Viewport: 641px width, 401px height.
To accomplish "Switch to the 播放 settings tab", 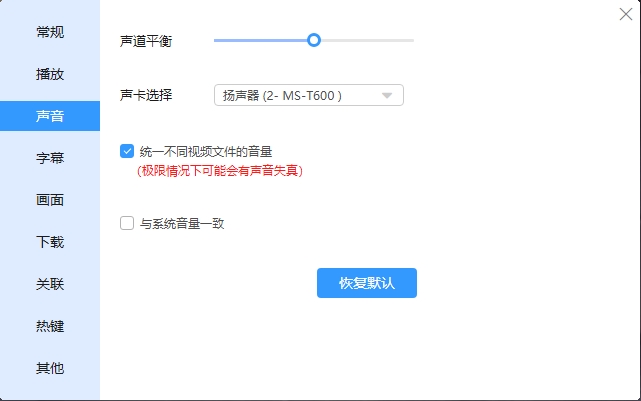I will tap(50, 74).
